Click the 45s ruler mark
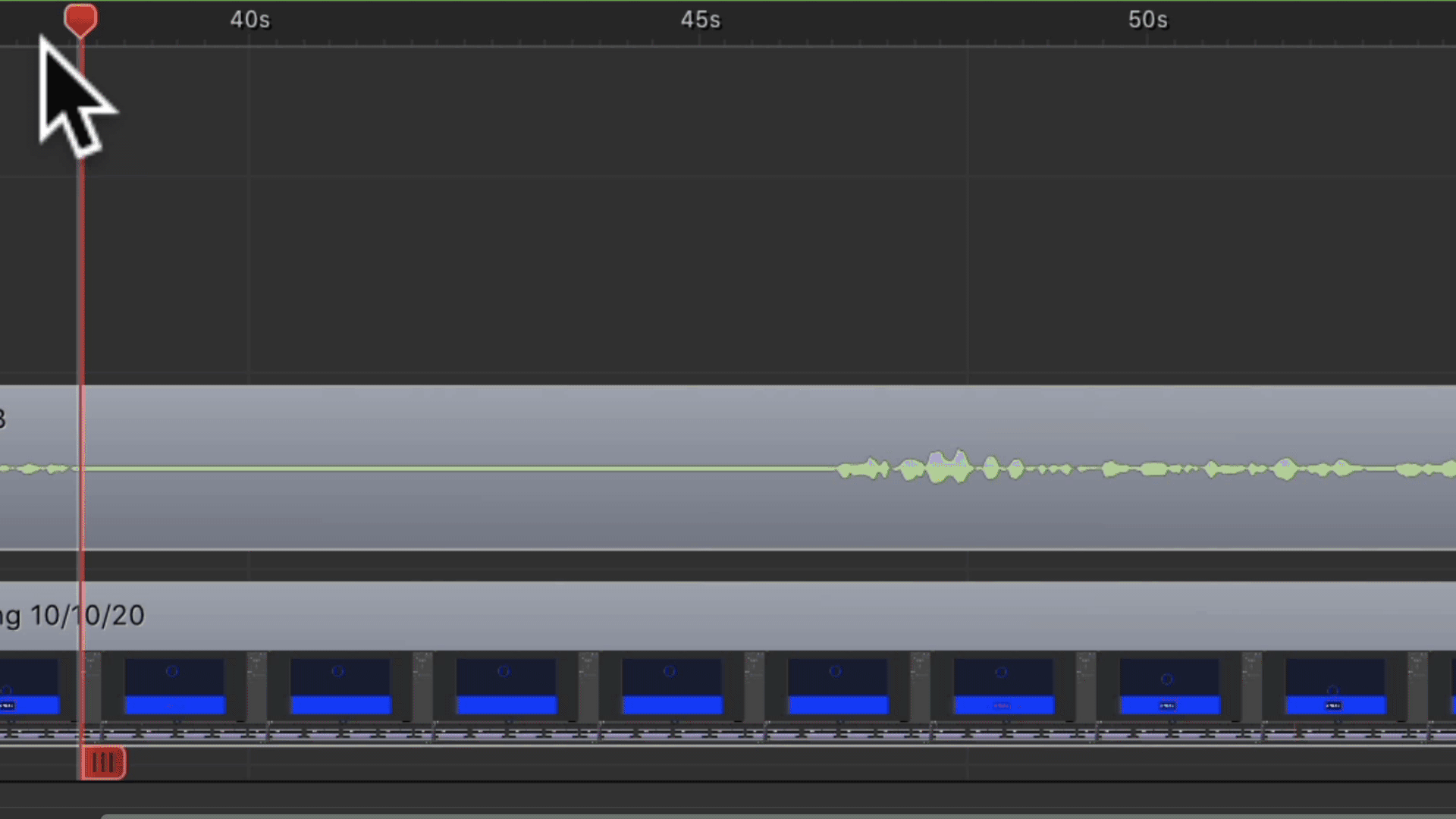This screenshot has height=819, width=1456. coord(700,20)
